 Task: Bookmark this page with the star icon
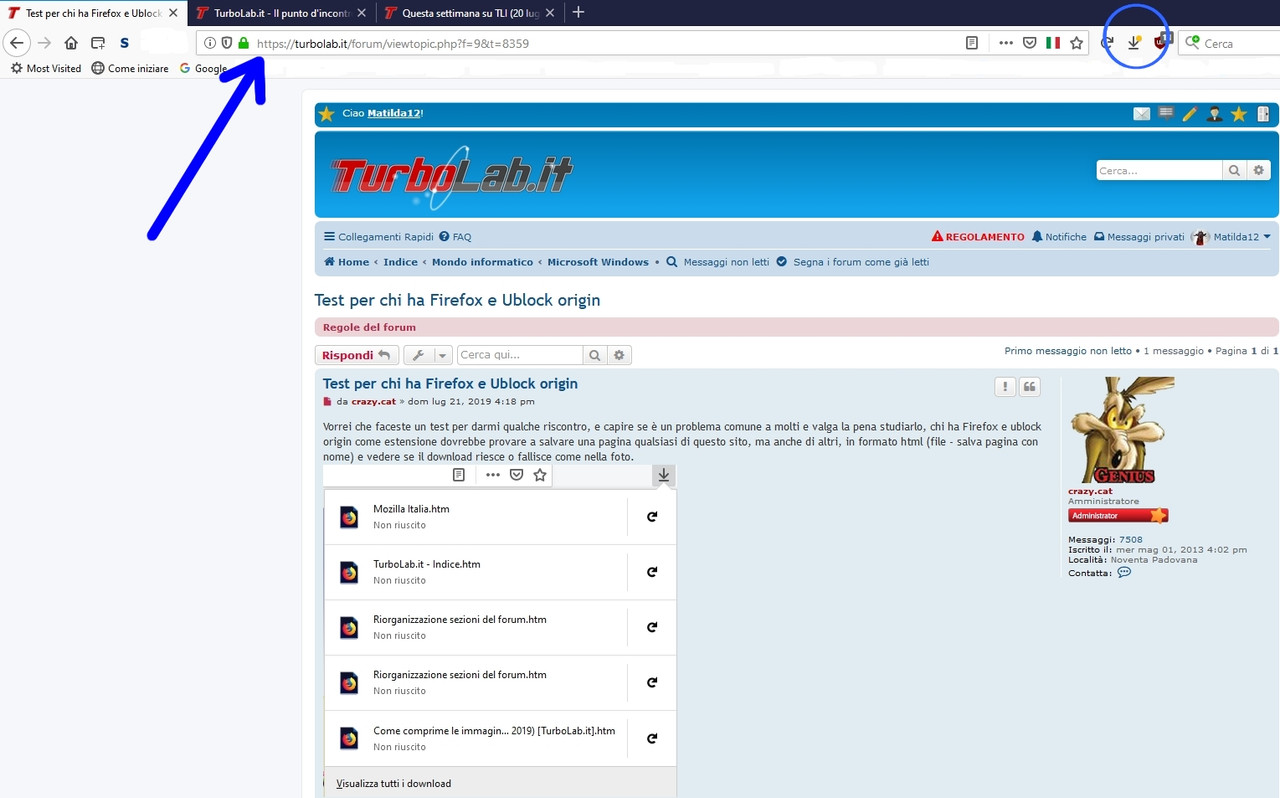[1077, 43]
